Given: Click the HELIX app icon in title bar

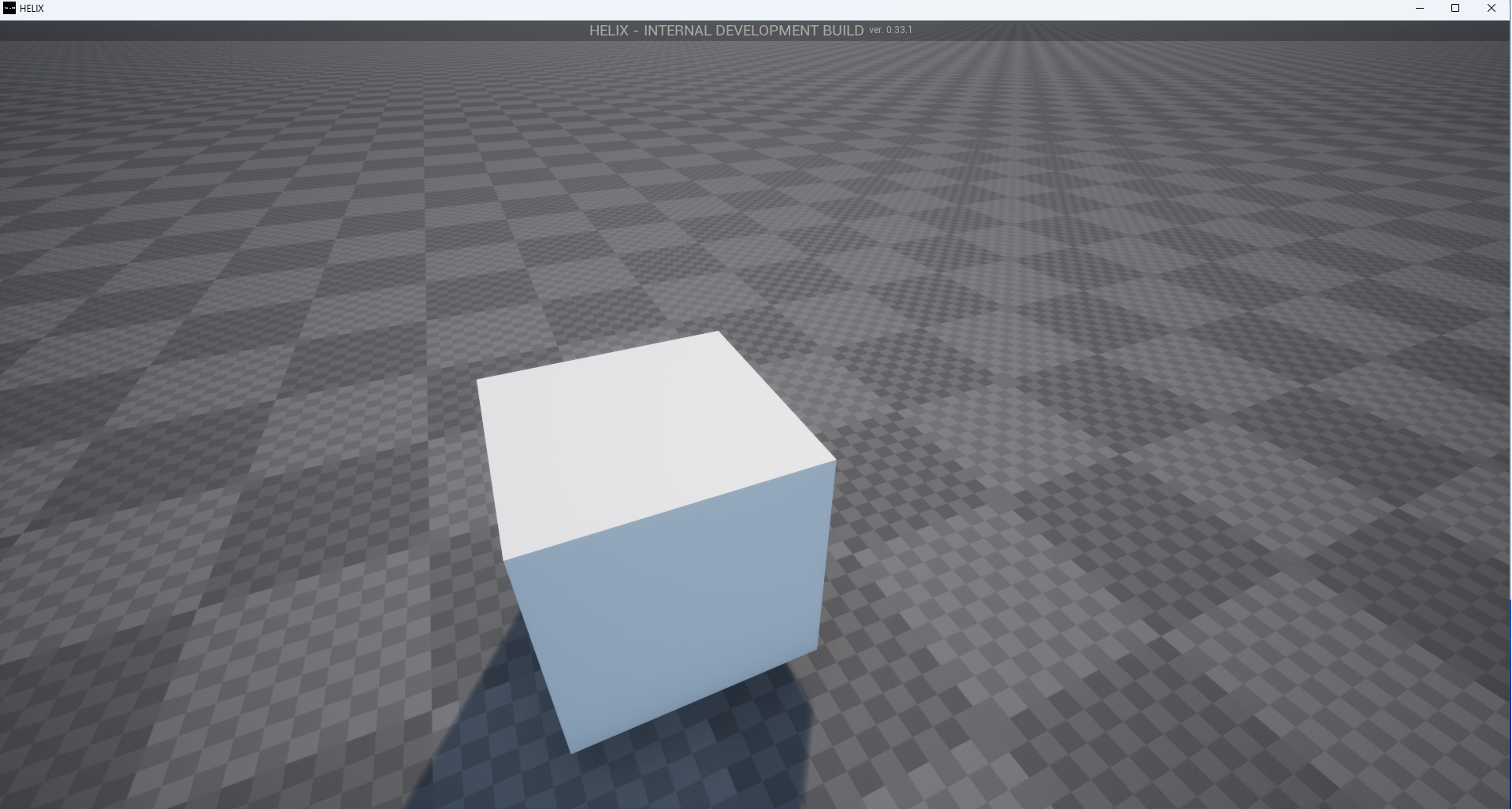Looking at the screenshot, I should click(x=9, y=9).
